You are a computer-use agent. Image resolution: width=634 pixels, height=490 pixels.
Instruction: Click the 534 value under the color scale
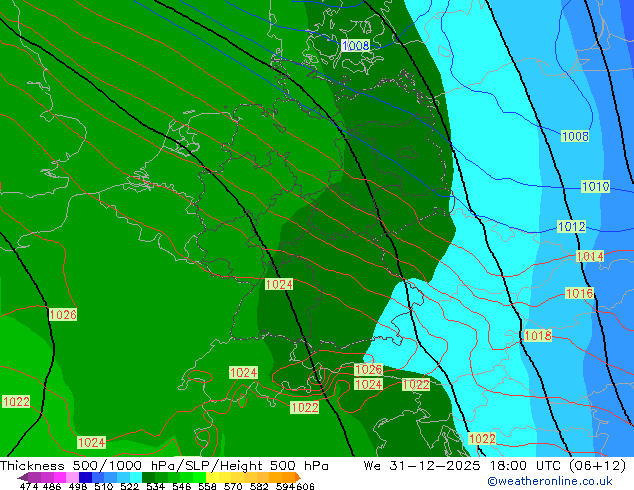tap(155, 486)
